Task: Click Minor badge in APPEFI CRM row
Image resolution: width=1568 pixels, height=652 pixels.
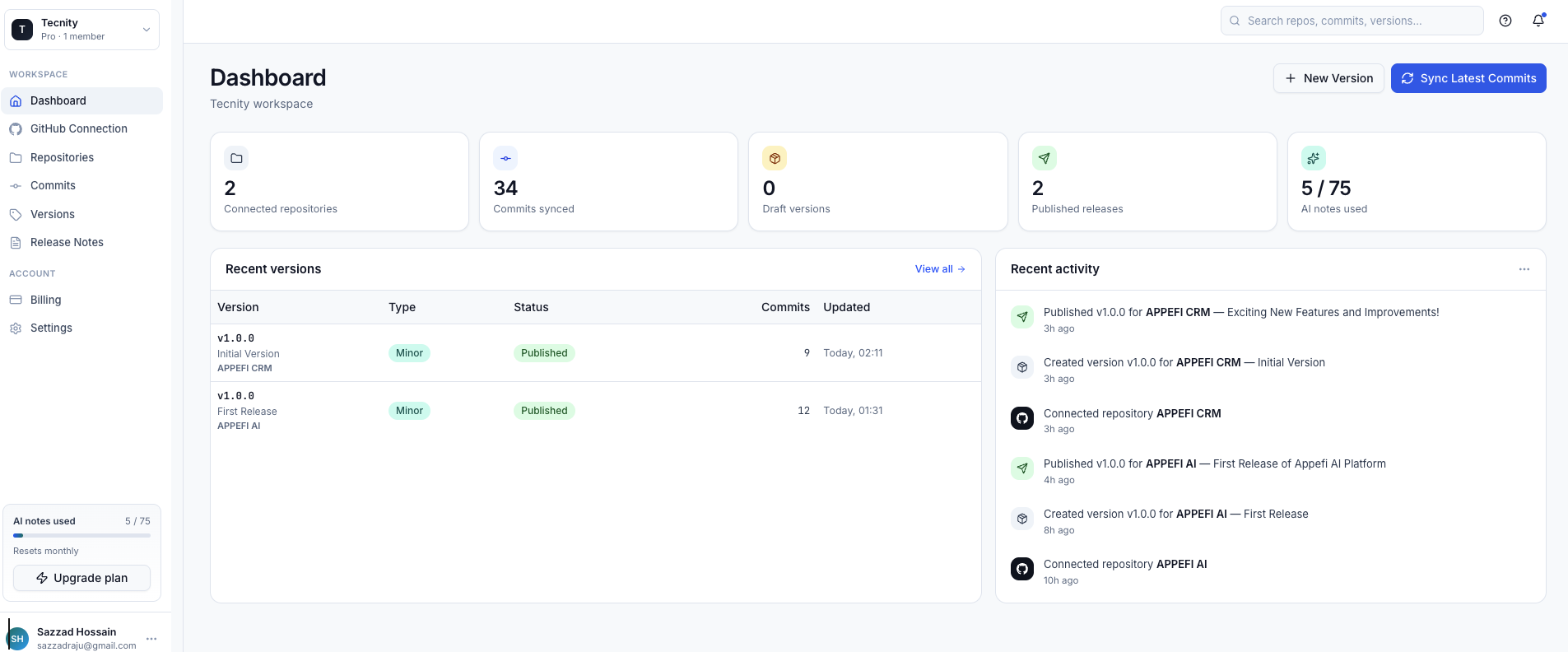Action: coord(409,353)
